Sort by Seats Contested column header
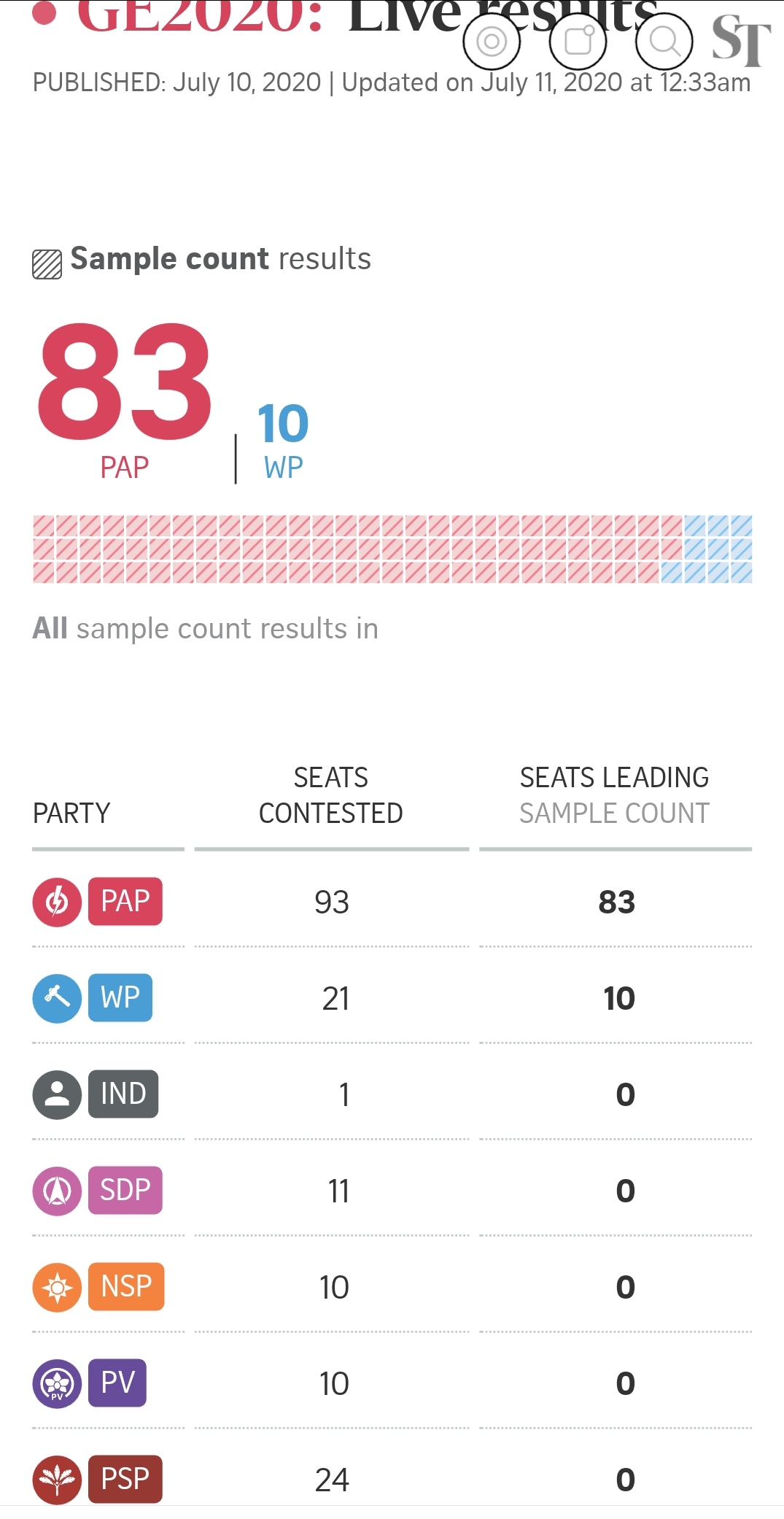The height and width of the screenshot is (1519, 784). pos(331,795)
